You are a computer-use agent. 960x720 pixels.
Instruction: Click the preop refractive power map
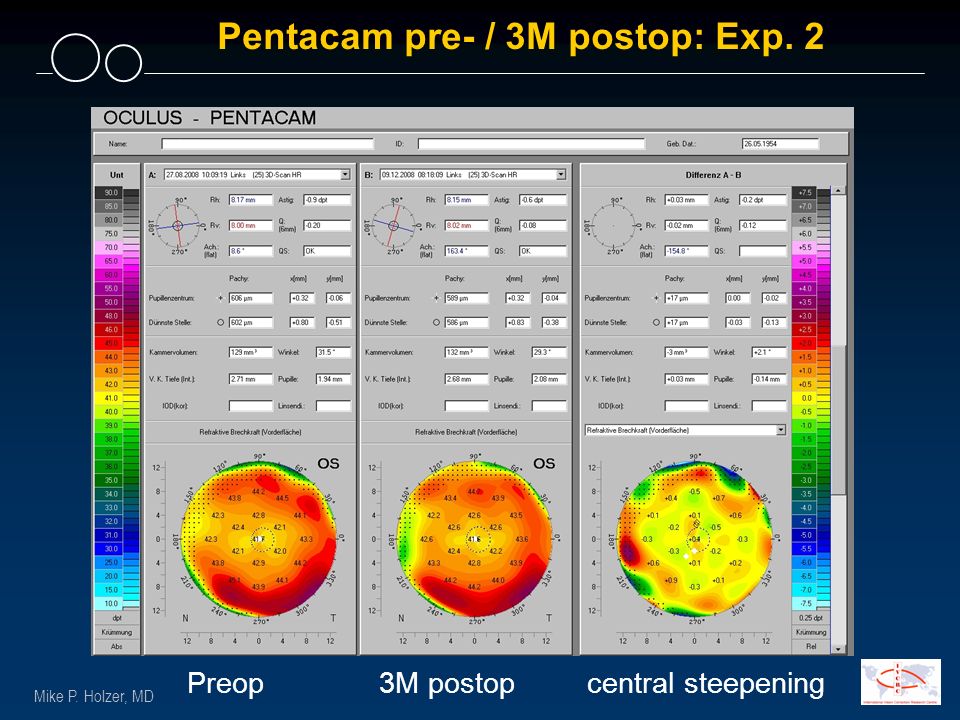click(259, 539)
